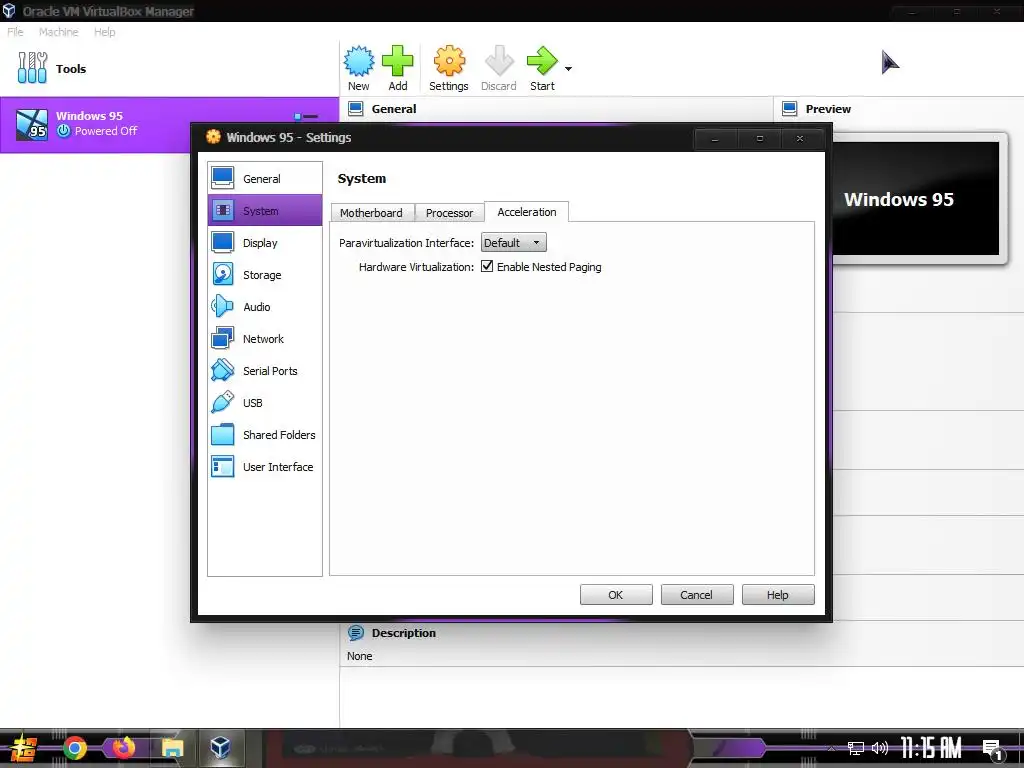Click the General section header in details
1024x768 pixels.
pyautogui.click(x=394, y=109)
